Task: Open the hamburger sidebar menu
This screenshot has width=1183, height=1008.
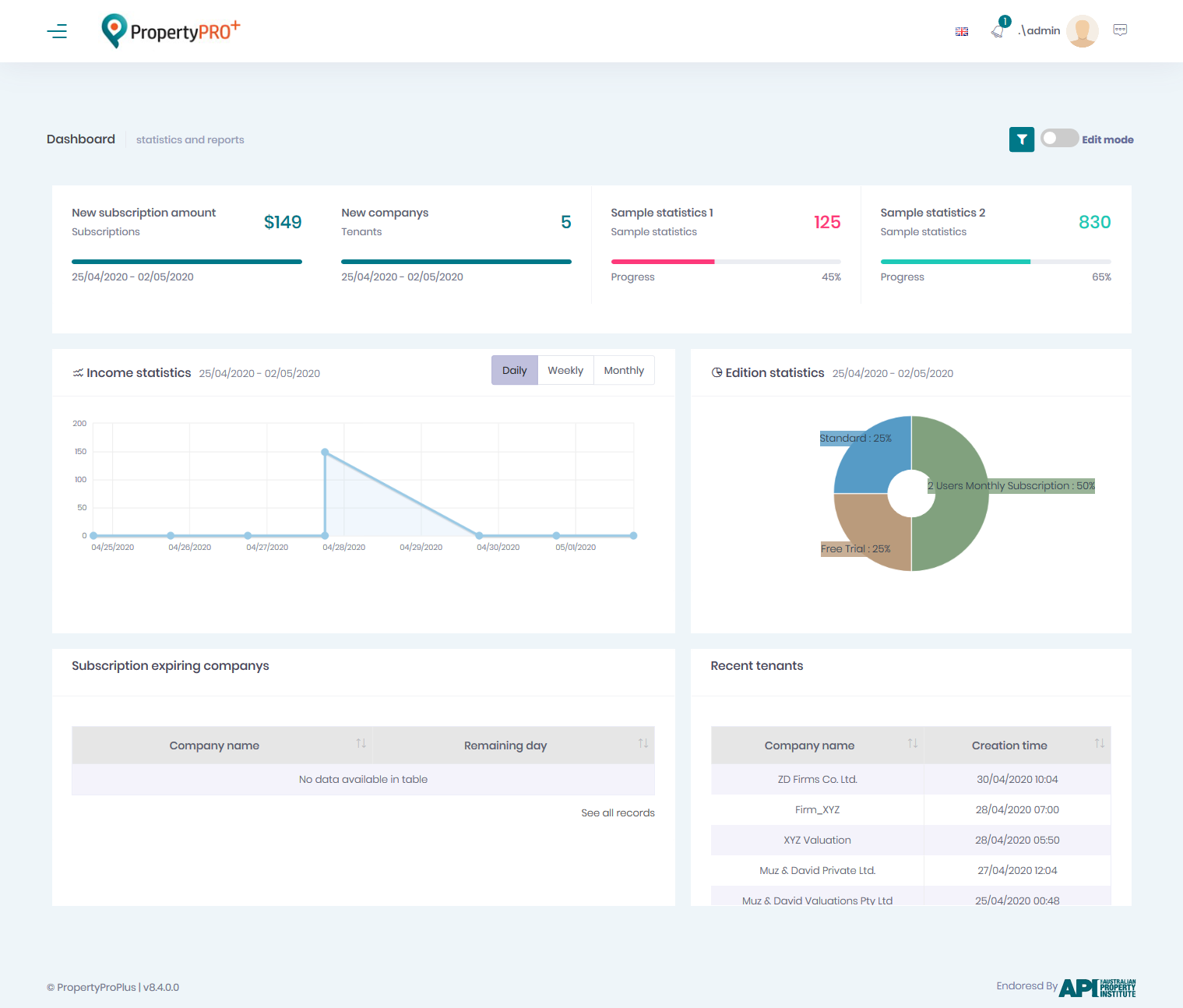Action: tap(57, 31)
